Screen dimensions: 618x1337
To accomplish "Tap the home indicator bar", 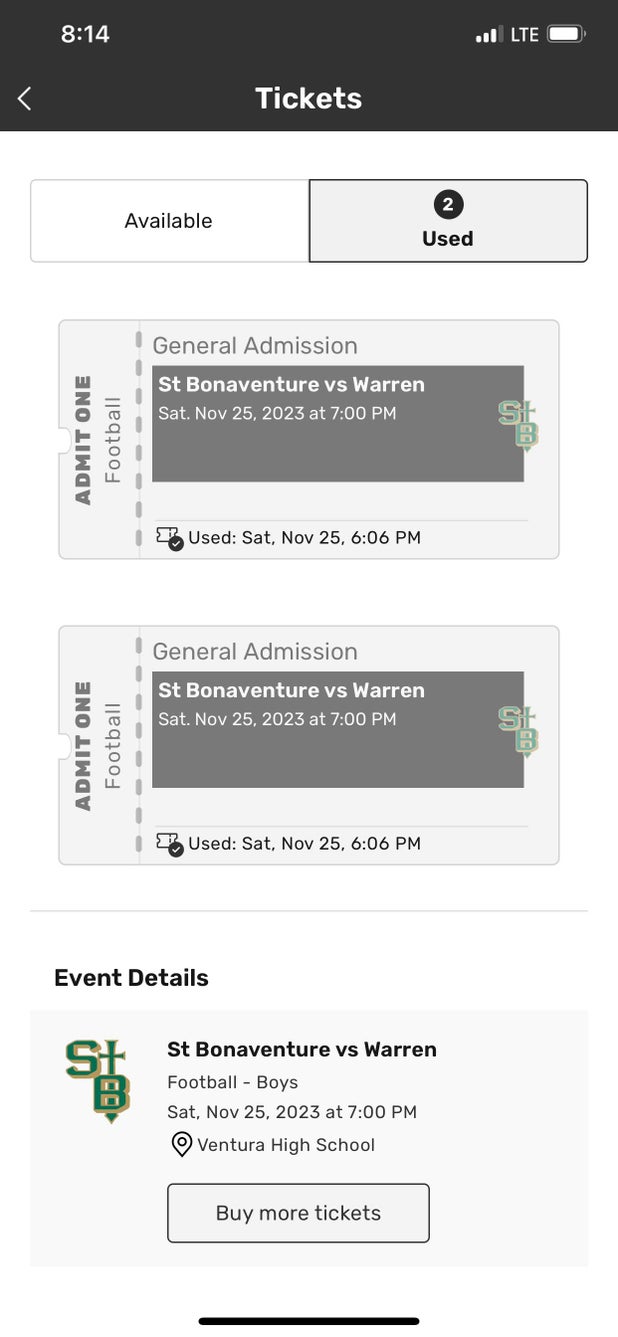I will (308, 1321).
